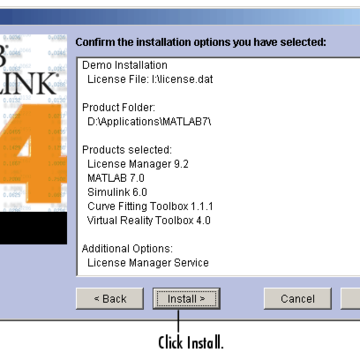360x360 pixels.
Task: Select the D:\Applications\MATLAB7\ path line
Action: tap(149, 122)
